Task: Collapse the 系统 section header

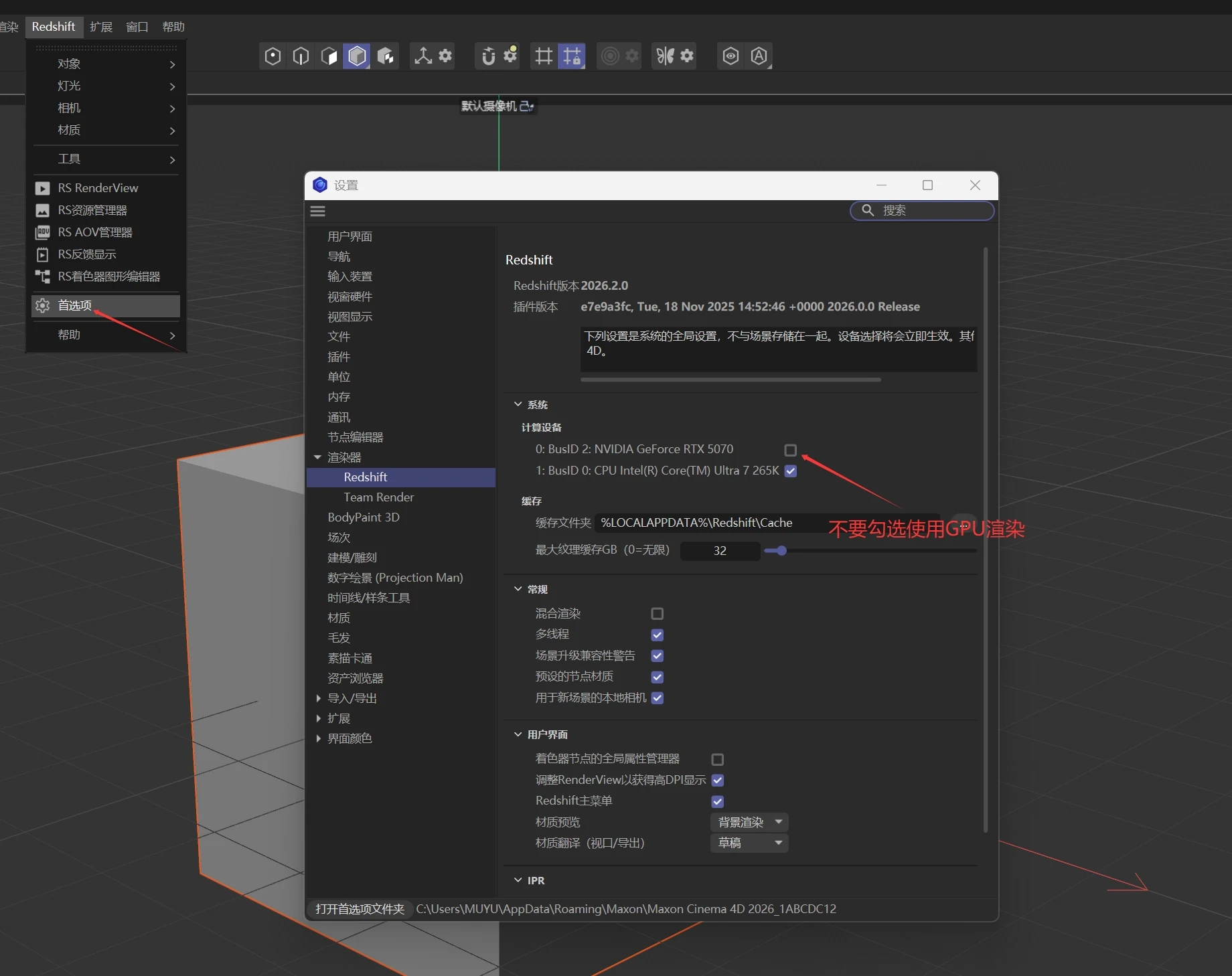Action: (518, 404)
